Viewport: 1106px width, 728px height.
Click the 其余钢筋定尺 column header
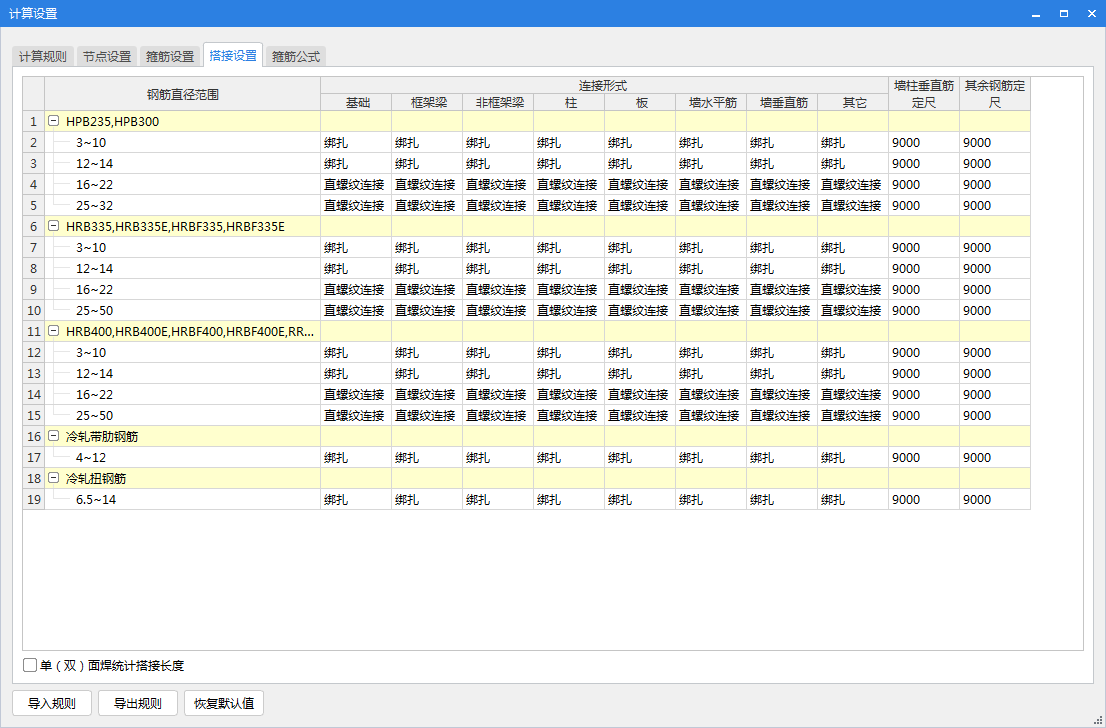pyautogui.click(x=995, y=94)
